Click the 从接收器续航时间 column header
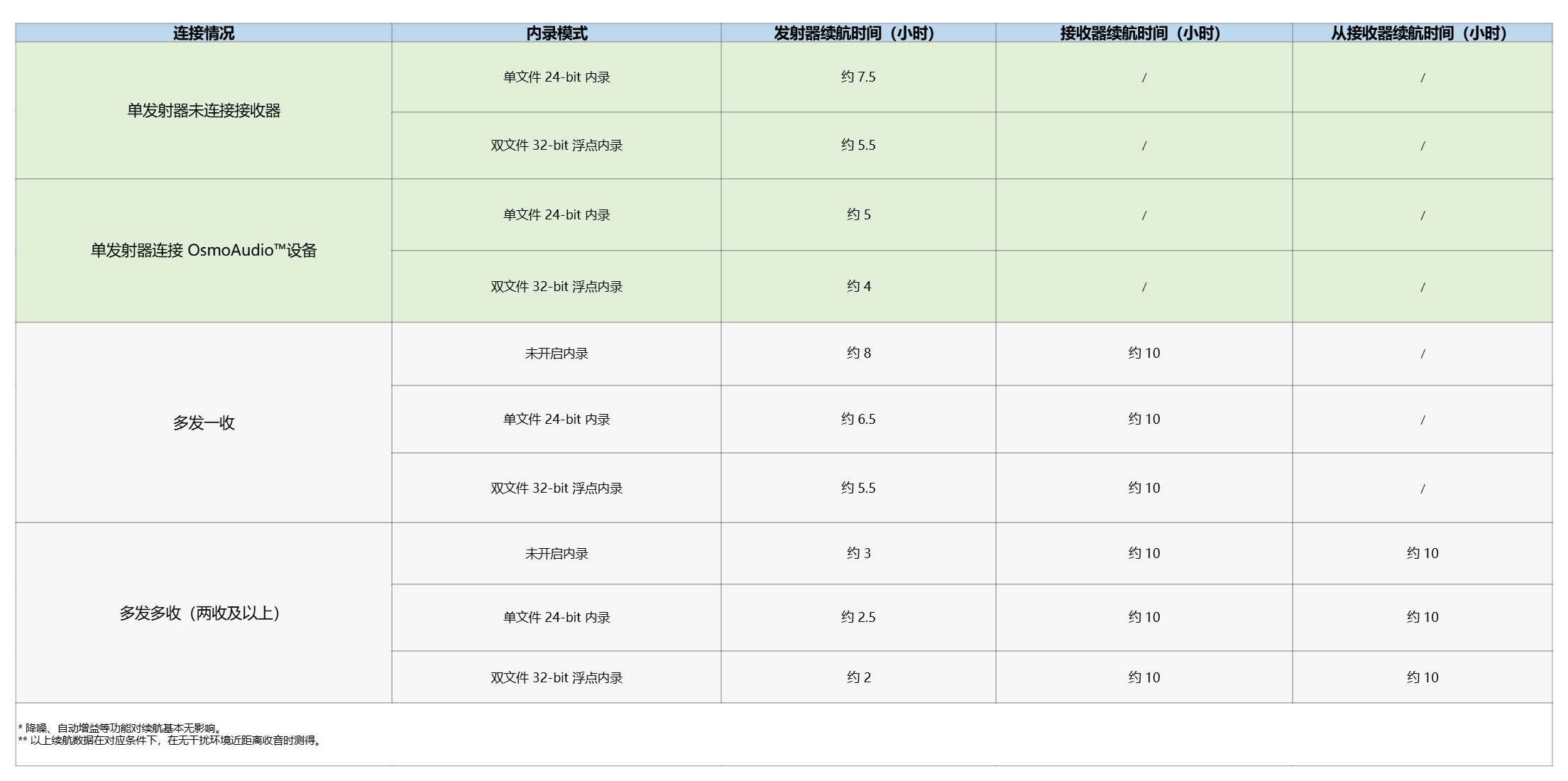Viewport: 1568px width, 781px height. (x=1421, y=33)
